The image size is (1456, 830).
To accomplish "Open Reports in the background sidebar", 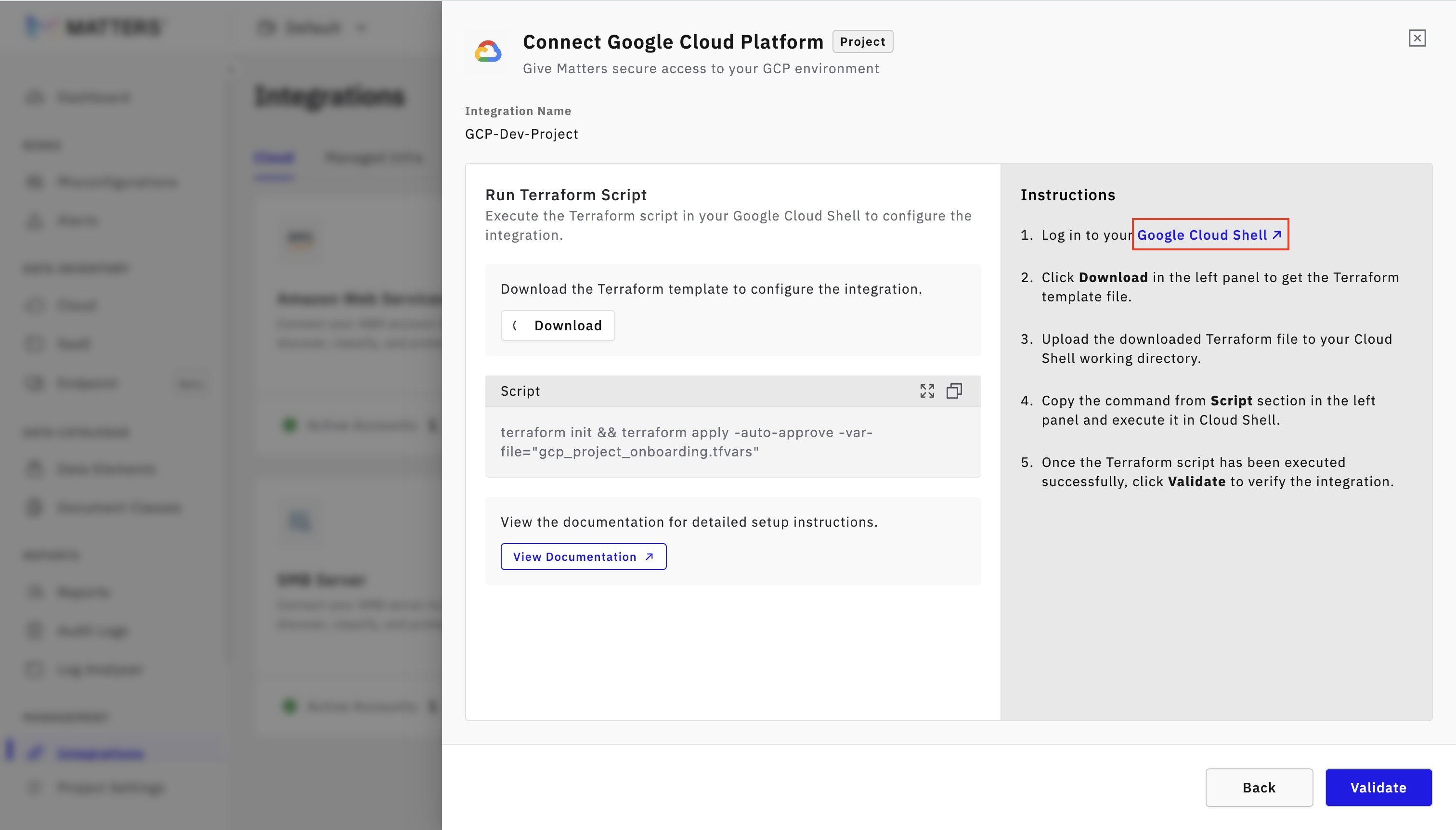I will click(84, 592).
